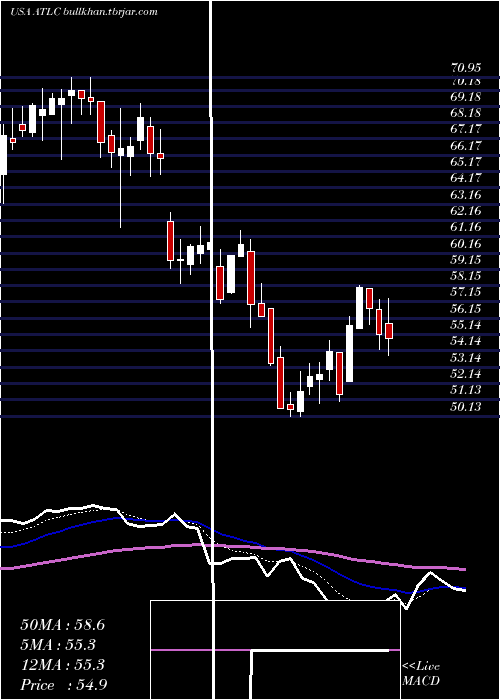Click the '<<Live MACD' label
The image size is (500, 700).
pos(421,674)
